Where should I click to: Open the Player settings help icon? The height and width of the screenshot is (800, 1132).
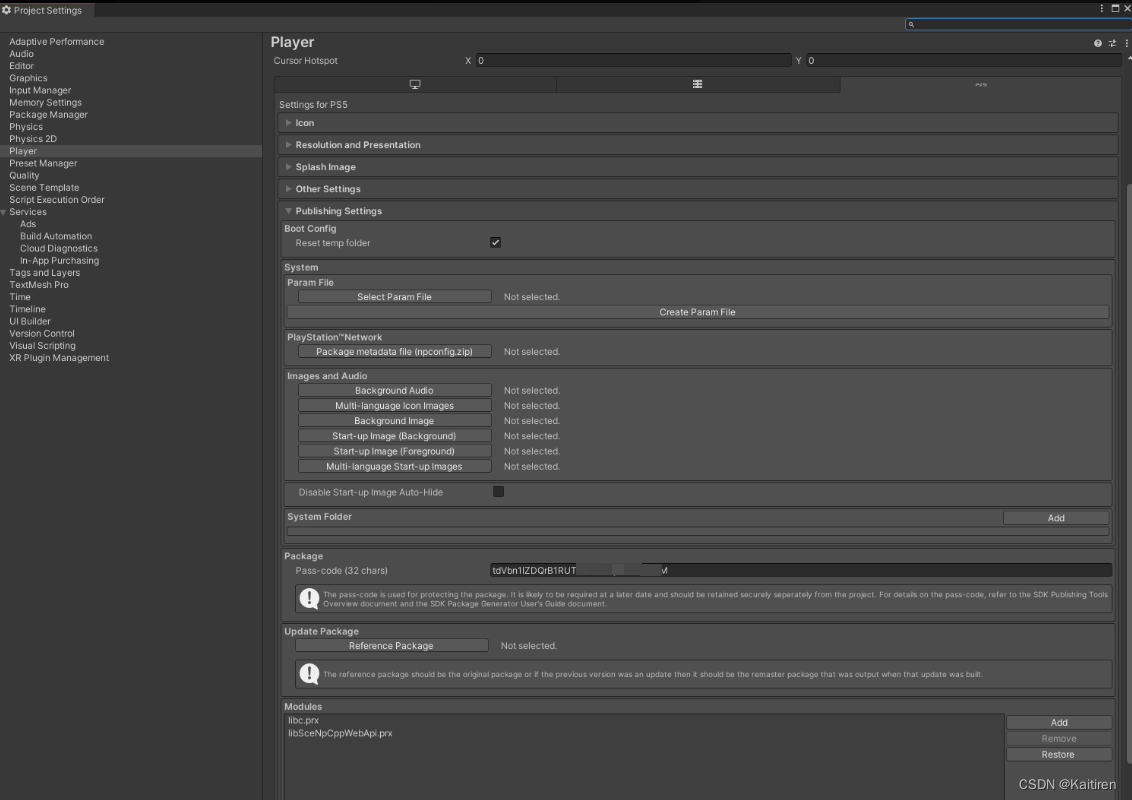[x=1096, y=42]
